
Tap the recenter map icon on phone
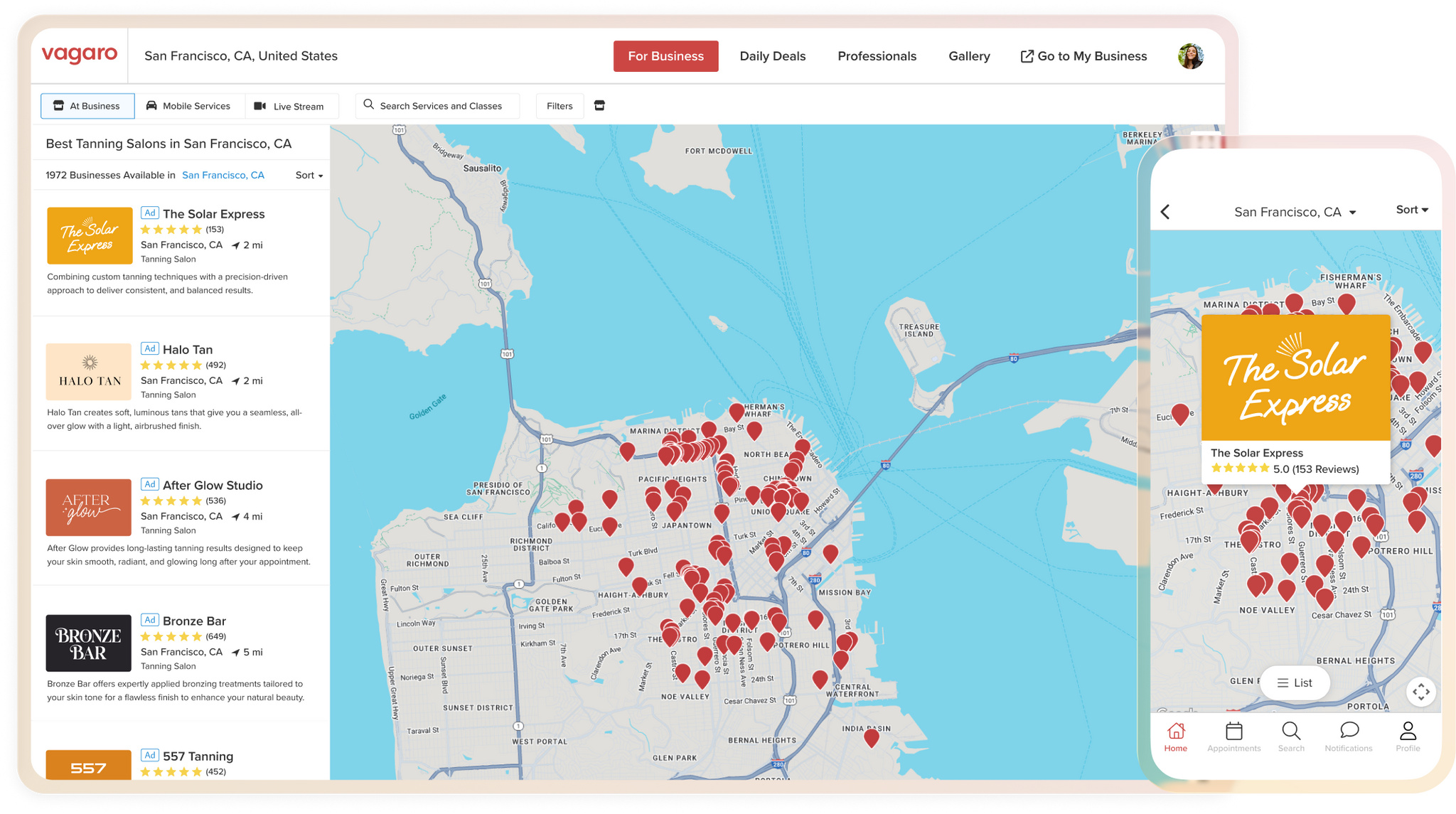coord(1420,692)
